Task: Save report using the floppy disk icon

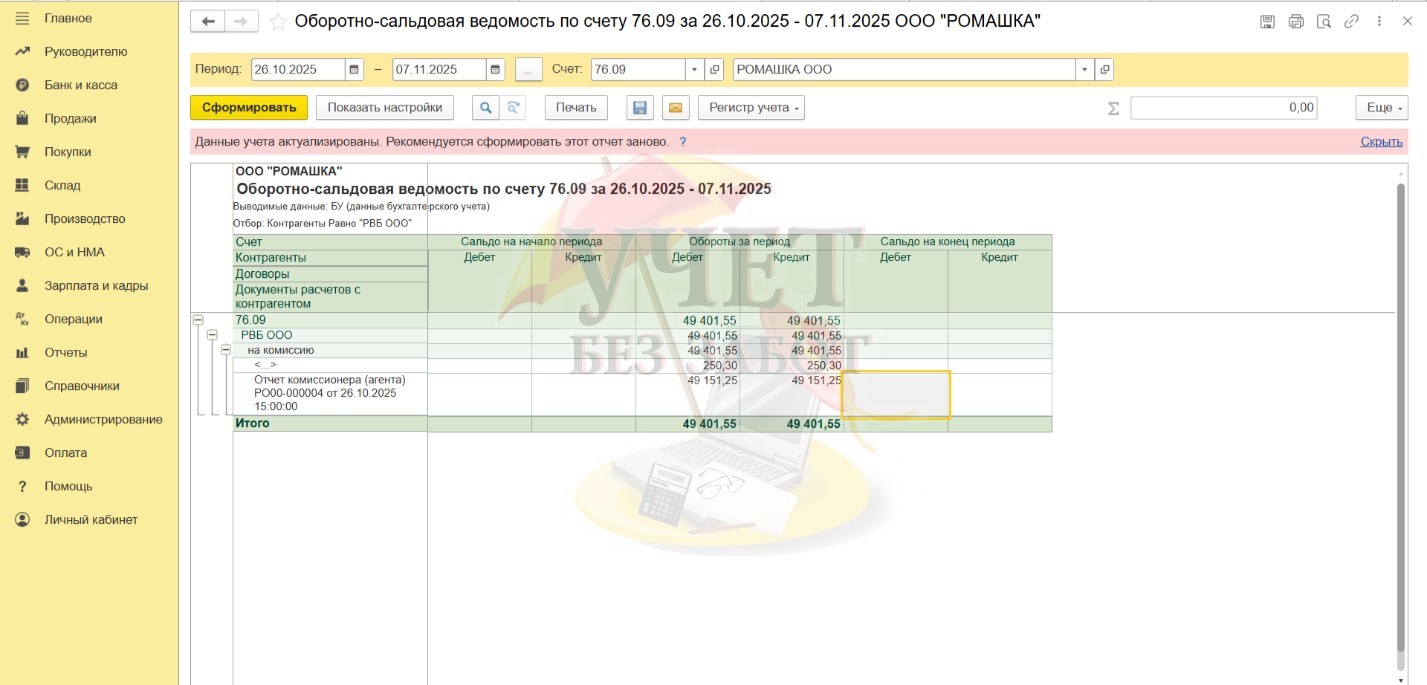Action: point(639,108)
